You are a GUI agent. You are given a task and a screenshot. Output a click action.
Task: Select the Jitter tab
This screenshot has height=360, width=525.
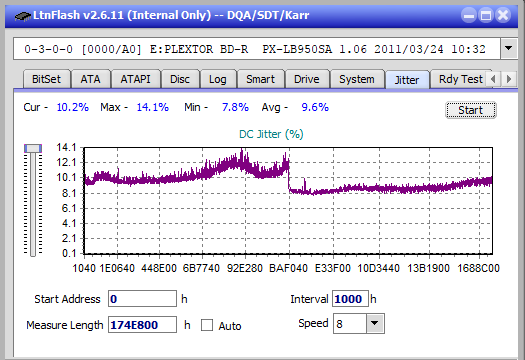407,80
